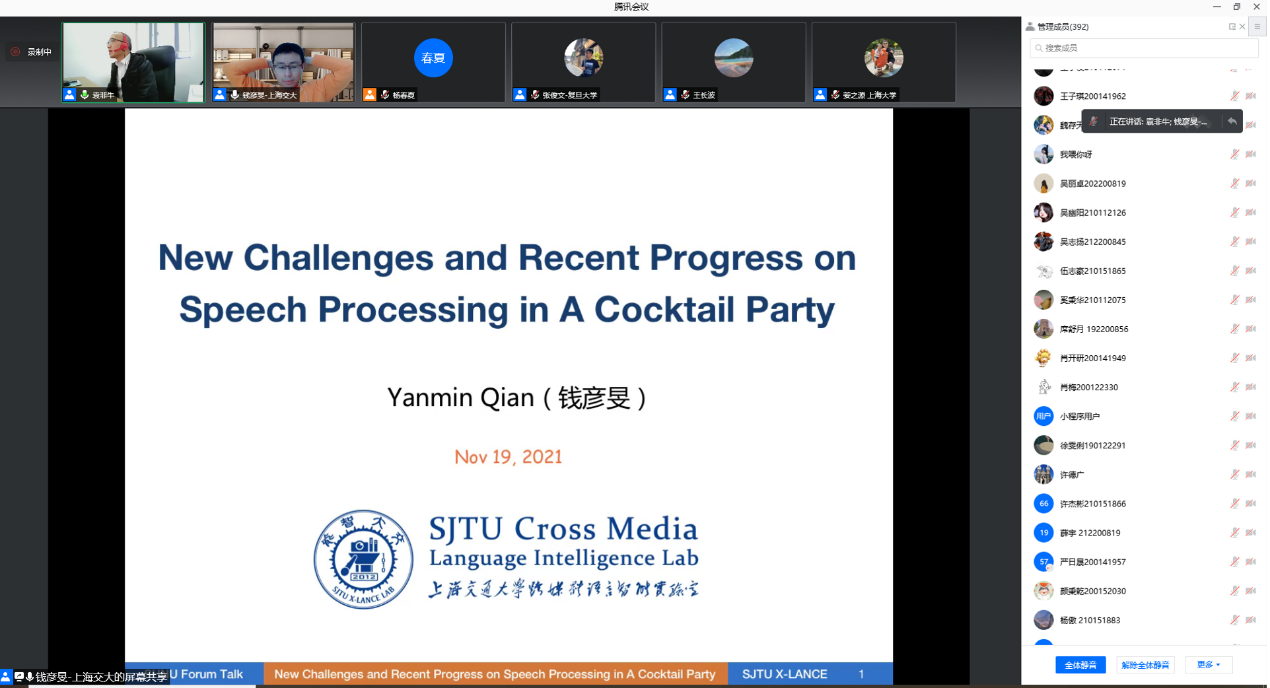Click the 录制中 recording indicator icon

click(15, 52)
